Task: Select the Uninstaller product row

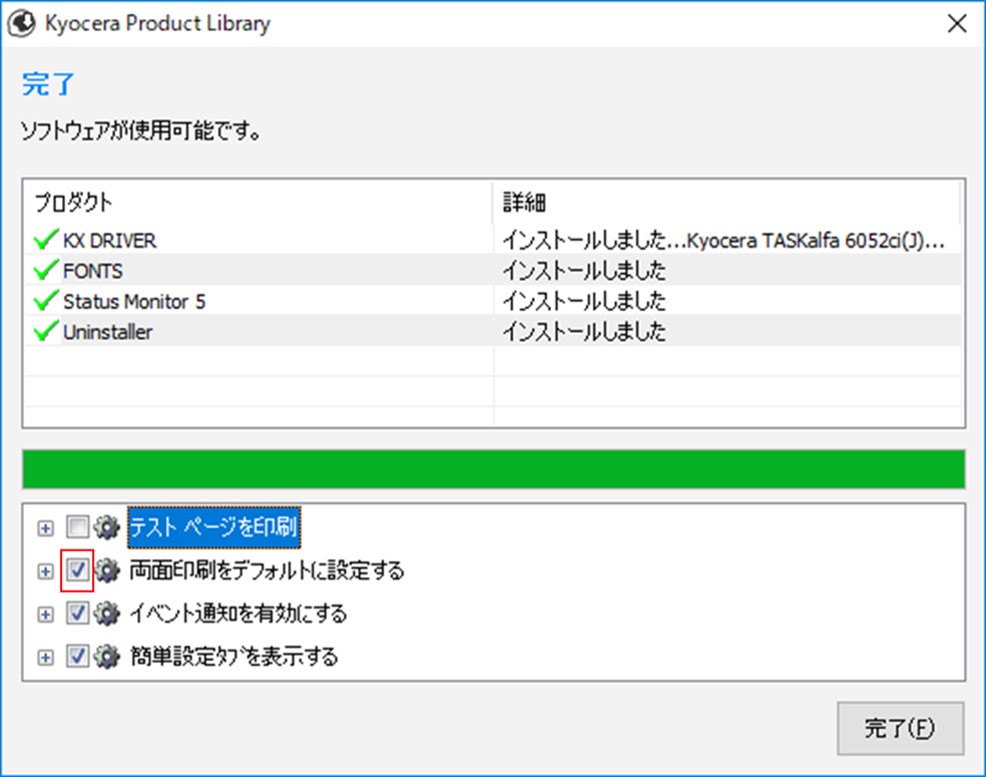Action: coord(494,331)
